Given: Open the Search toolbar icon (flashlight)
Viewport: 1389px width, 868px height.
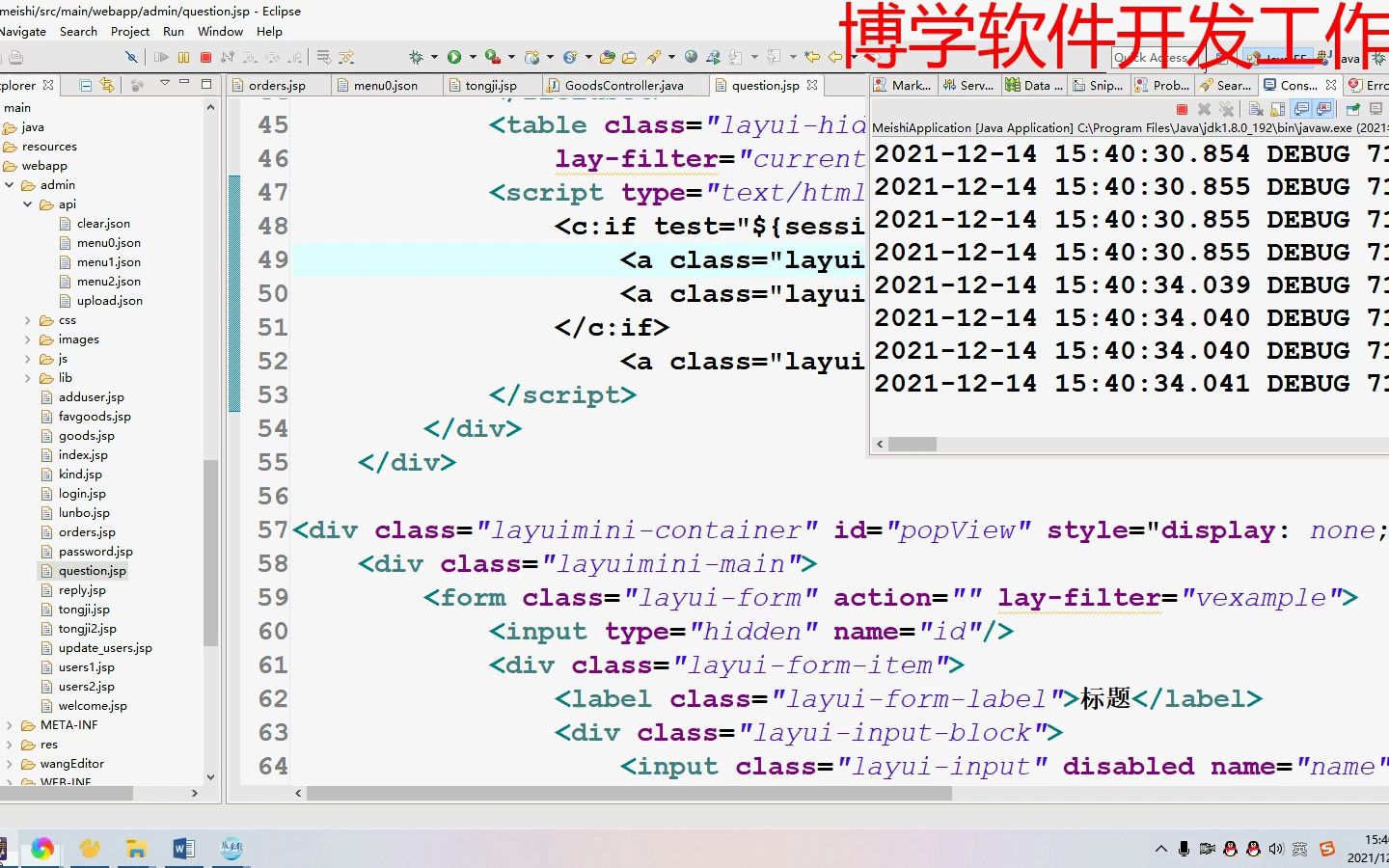Looking at the screenshot, I should (653, 57).
